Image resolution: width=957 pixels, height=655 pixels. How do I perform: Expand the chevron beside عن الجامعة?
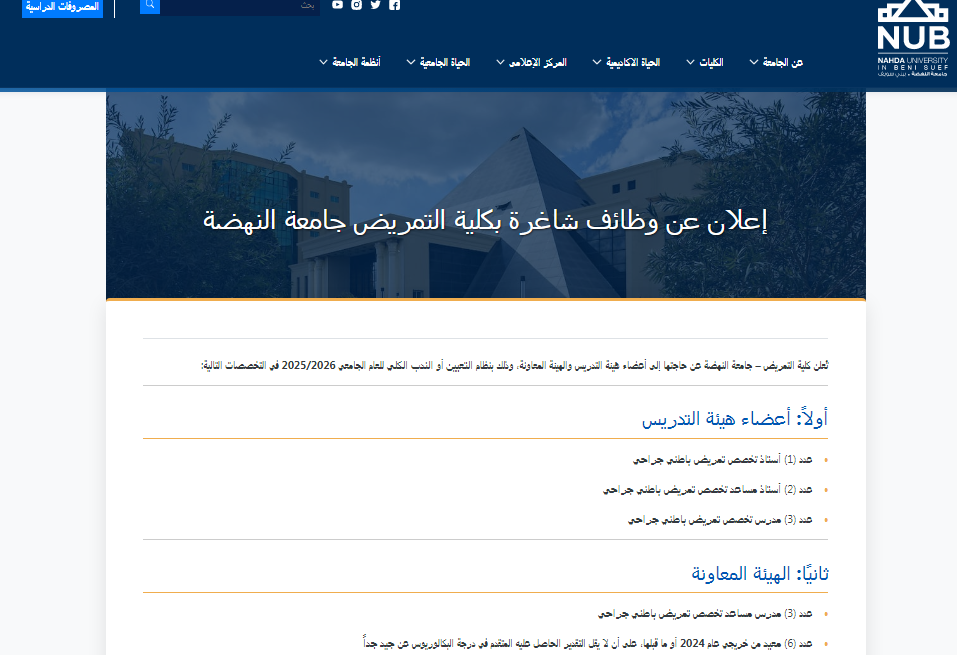pyautogui.click(x=754, y=62)
